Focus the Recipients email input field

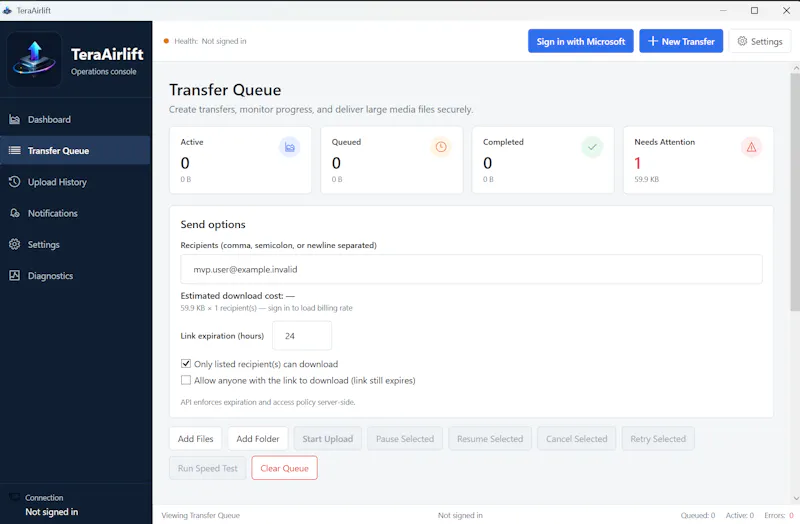471,269
